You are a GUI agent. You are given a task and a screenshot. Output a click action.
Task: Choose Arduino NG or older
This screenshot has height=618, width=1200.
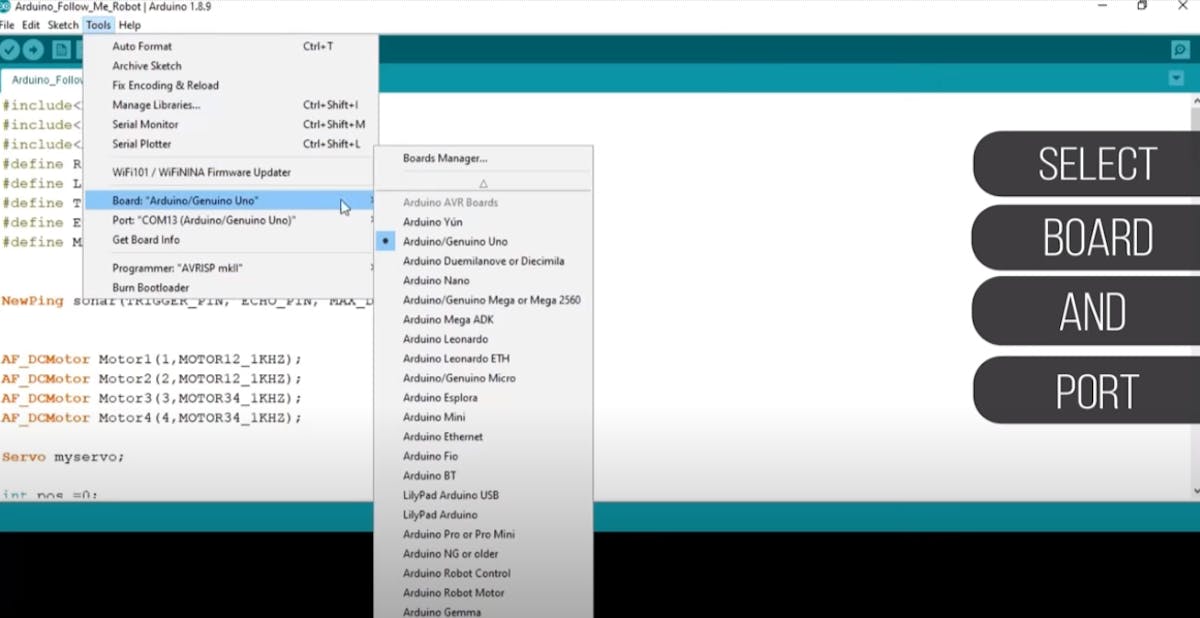(x=484, y=554)
